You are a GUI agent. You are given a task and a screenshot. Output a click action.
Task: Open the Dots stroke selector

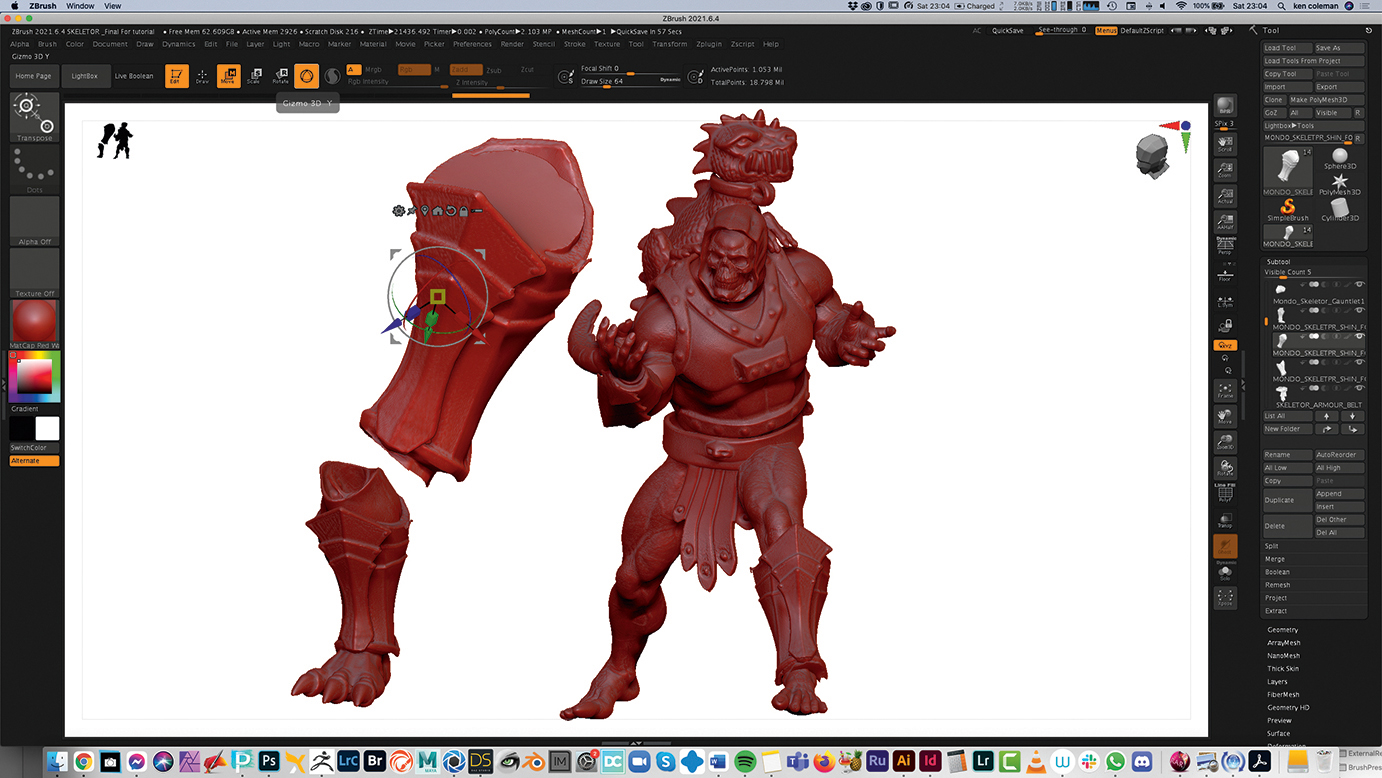[x=35, y=170]
